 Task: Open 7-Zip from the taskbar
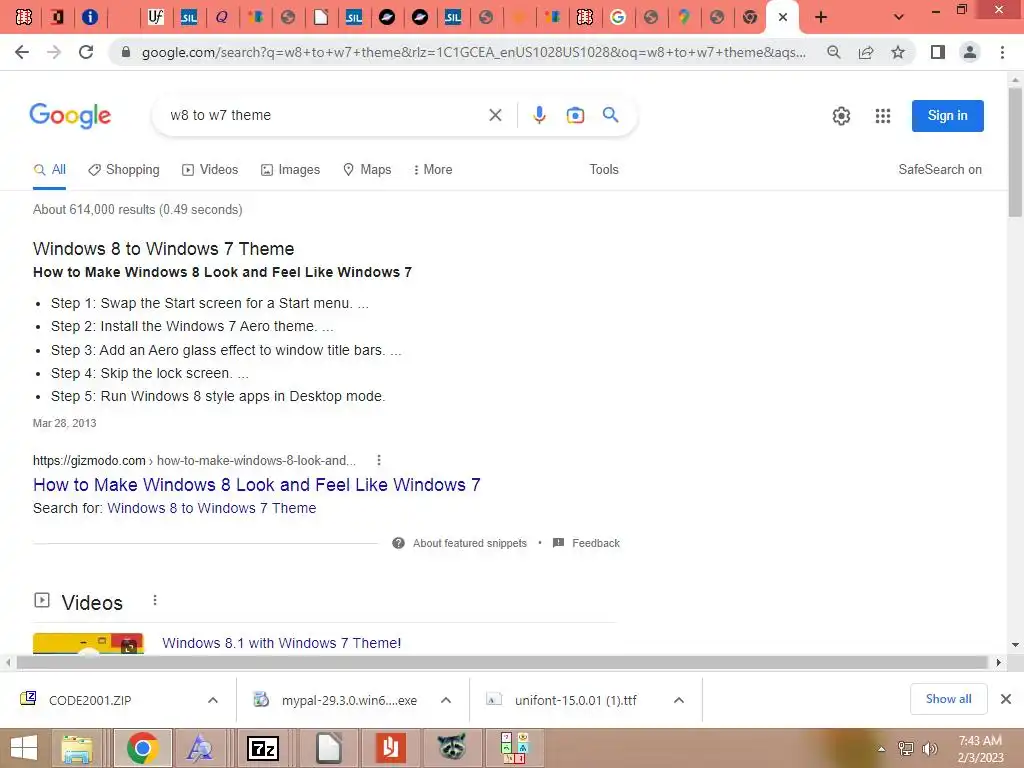coord(263,748)
